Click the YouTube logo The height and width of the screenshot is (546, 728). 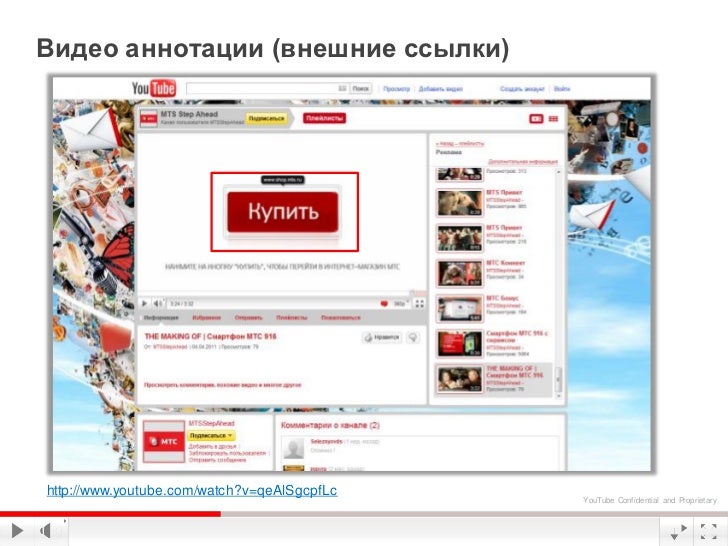point(154,88)
